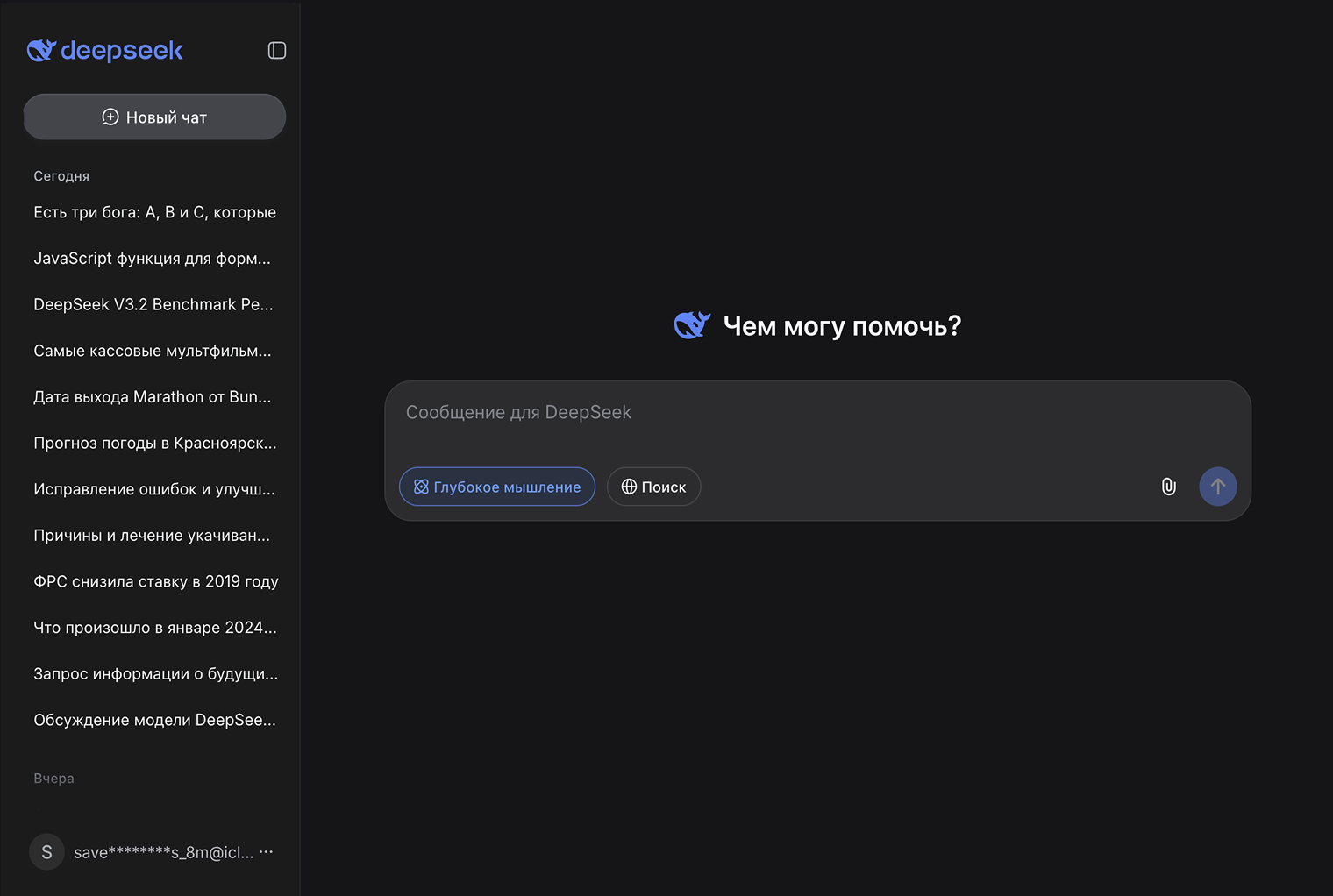Focus the Сообщение для DeepSeek input field

[x=816, y=413]
